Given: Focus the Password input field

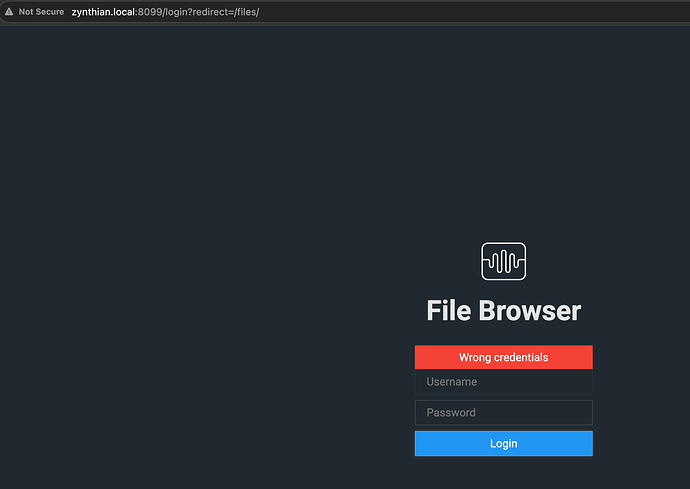Looking at the screenshot, I should tap(503, 412).
